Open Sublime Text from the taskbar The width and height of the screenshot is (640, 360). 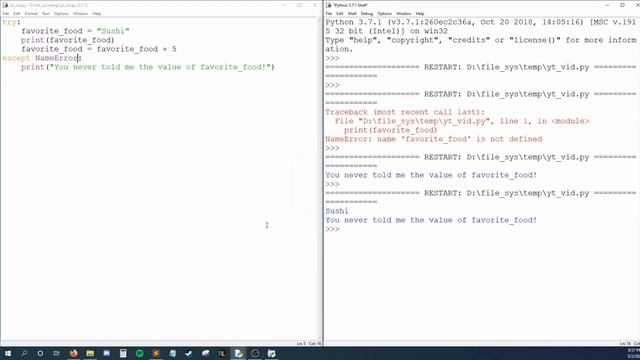(x=156, y=353)
